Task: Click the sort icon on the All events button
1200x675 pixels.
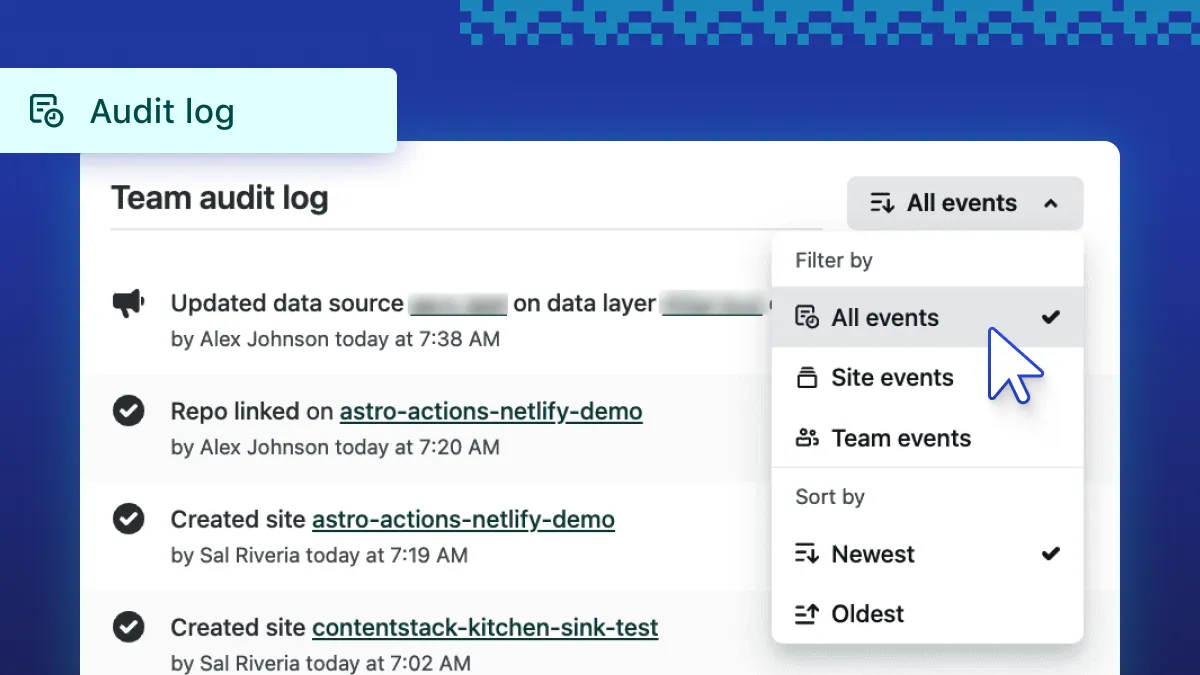Action: [x=882, y=203]
